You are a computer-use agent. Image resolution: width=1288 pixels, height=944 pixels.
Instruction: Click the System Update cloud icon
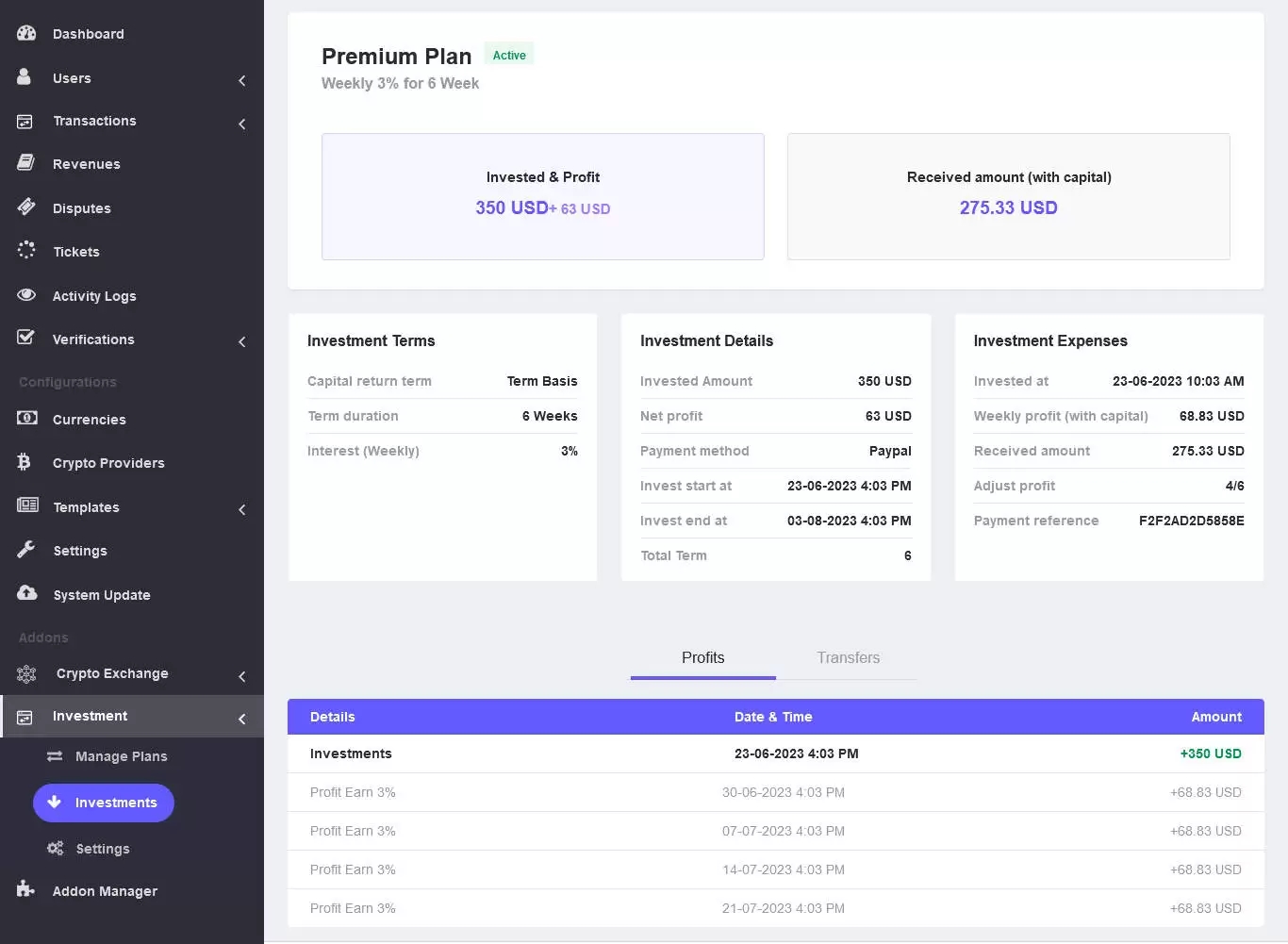click(26, 593)
